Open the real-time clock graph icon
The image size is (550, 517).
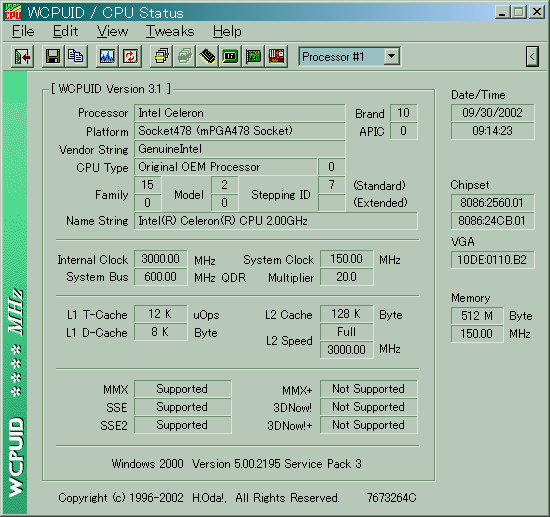pyautogui.click(x=107, y=56)
